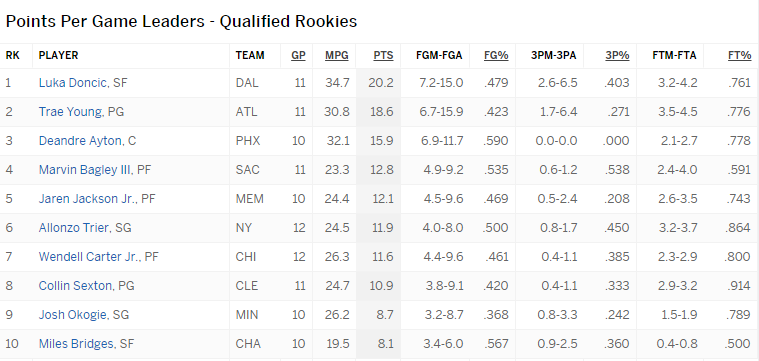Select Allonzo Trier player link
This screenshot has height=361, width=759.
pyautogui.click(x=74, y=228)
